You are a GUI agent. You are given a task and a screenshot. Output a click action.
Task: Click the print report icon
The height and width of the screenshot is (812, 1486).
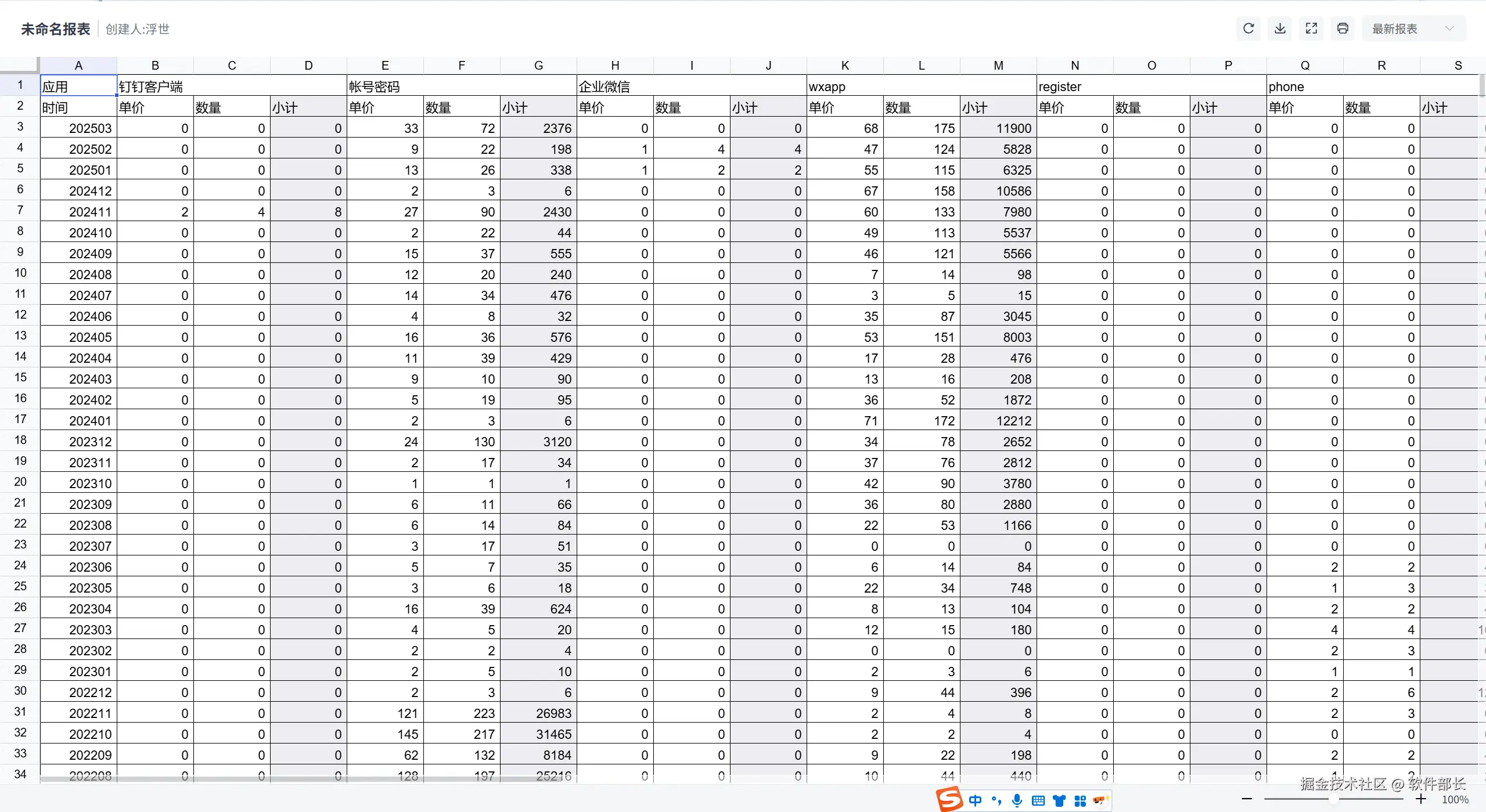coord(1343,28)
